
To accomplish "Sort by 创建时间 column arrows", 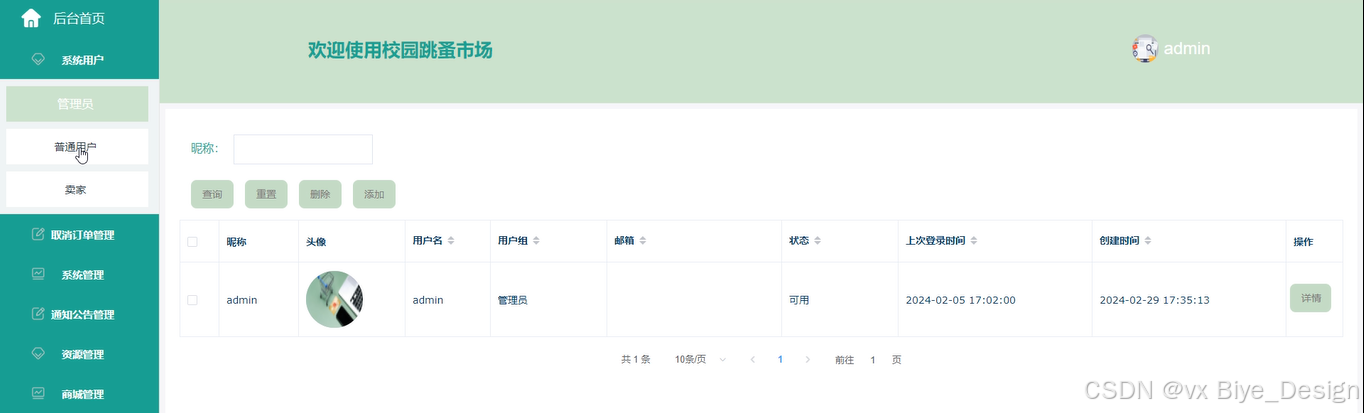I will pos(1148,241).
